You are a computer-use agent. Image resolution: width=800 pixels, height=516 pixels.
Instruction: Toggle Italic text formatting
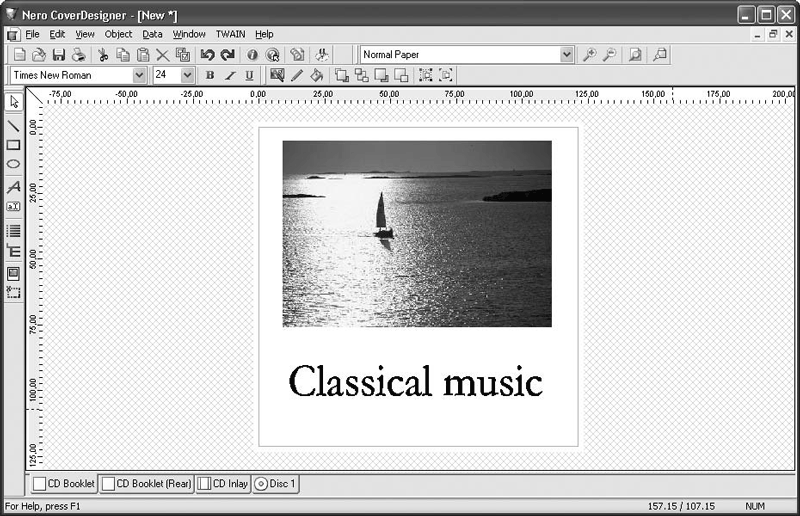[x=230, y=75]
